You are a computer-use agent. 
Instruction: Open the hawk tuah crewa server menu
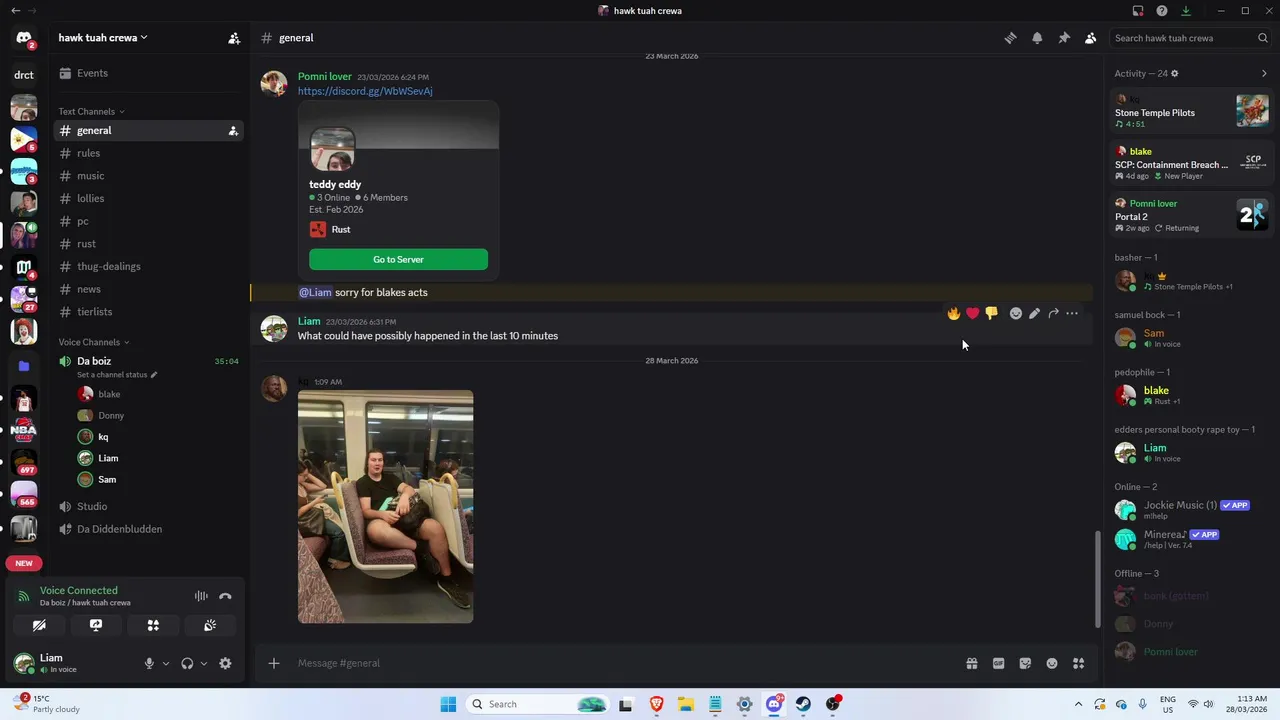[x=103, y=38]
